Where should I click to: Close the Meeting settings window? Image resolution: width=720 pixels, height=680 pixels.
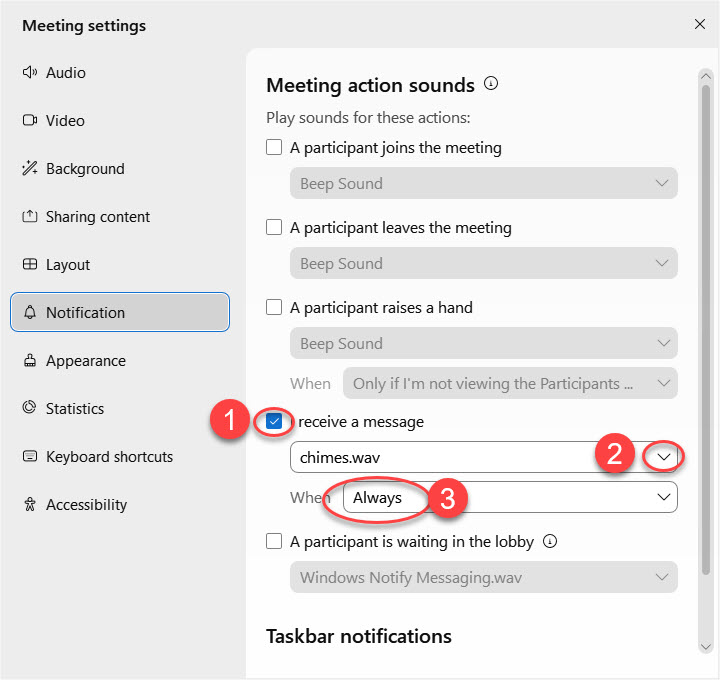699,25
